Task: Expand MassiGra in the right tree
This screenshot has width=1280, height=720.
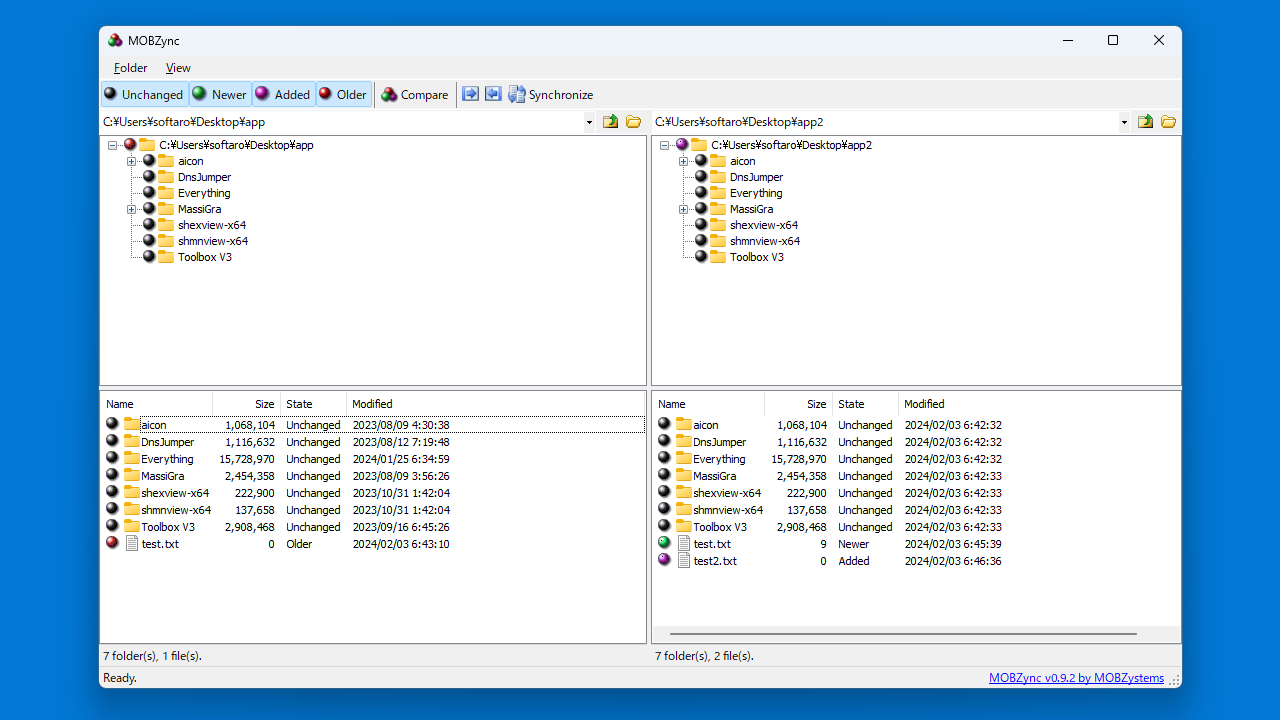Action: [683, 209]
